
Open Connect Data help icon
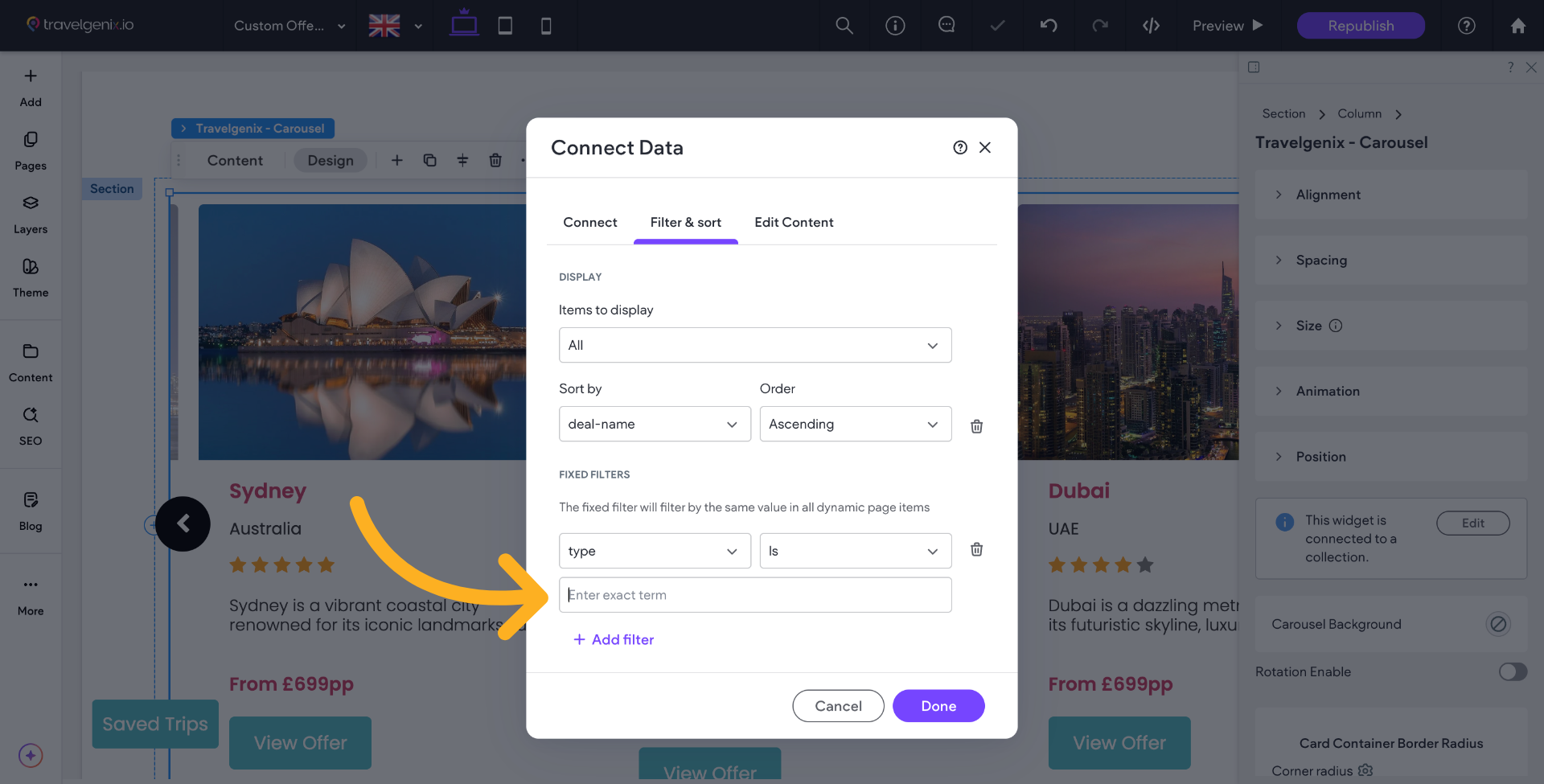960,147
